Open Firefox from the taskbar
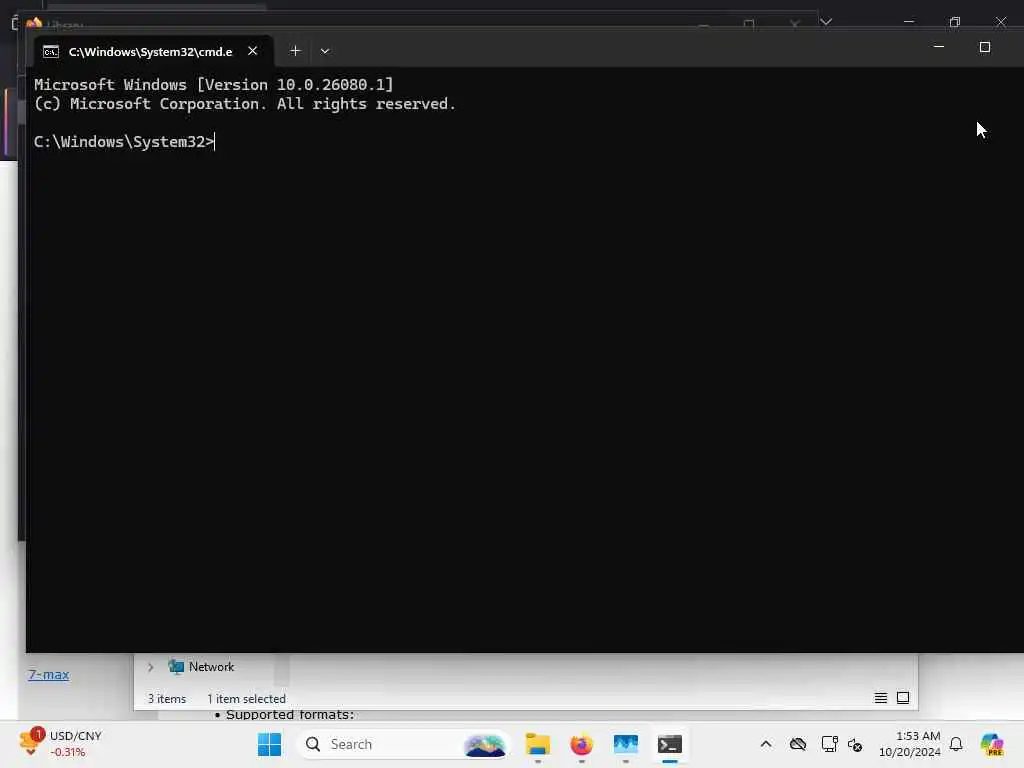The image size is (1024, 768). click(x=581, y=744)
